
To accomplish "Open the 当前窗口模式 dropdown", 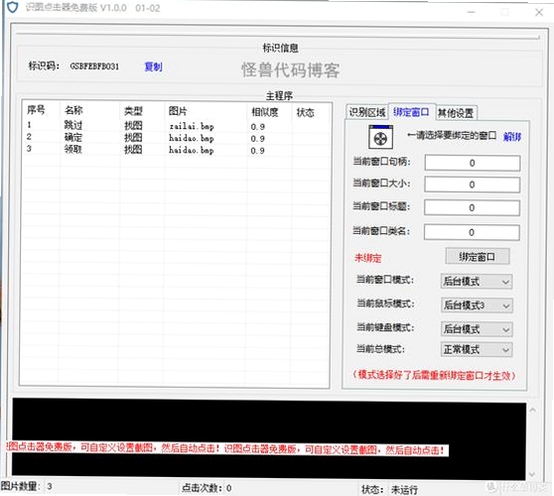I will pyautogui.click(x=476, y=282).
